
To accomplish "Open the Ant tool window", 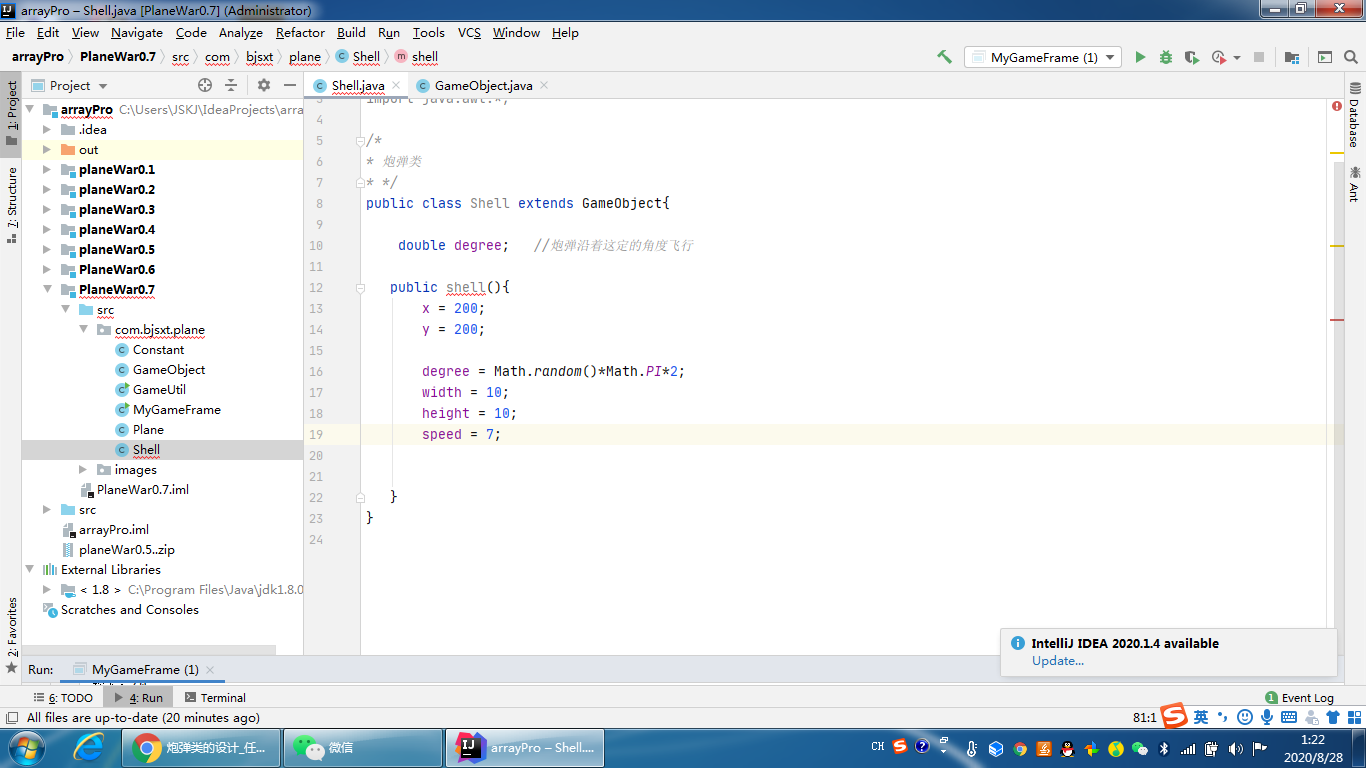I will 1354,183.
